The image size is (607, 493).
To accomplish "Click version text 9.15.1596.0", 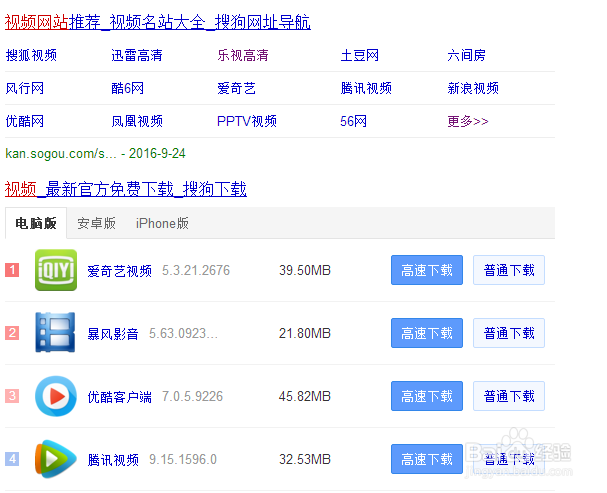I will (183, 459).
